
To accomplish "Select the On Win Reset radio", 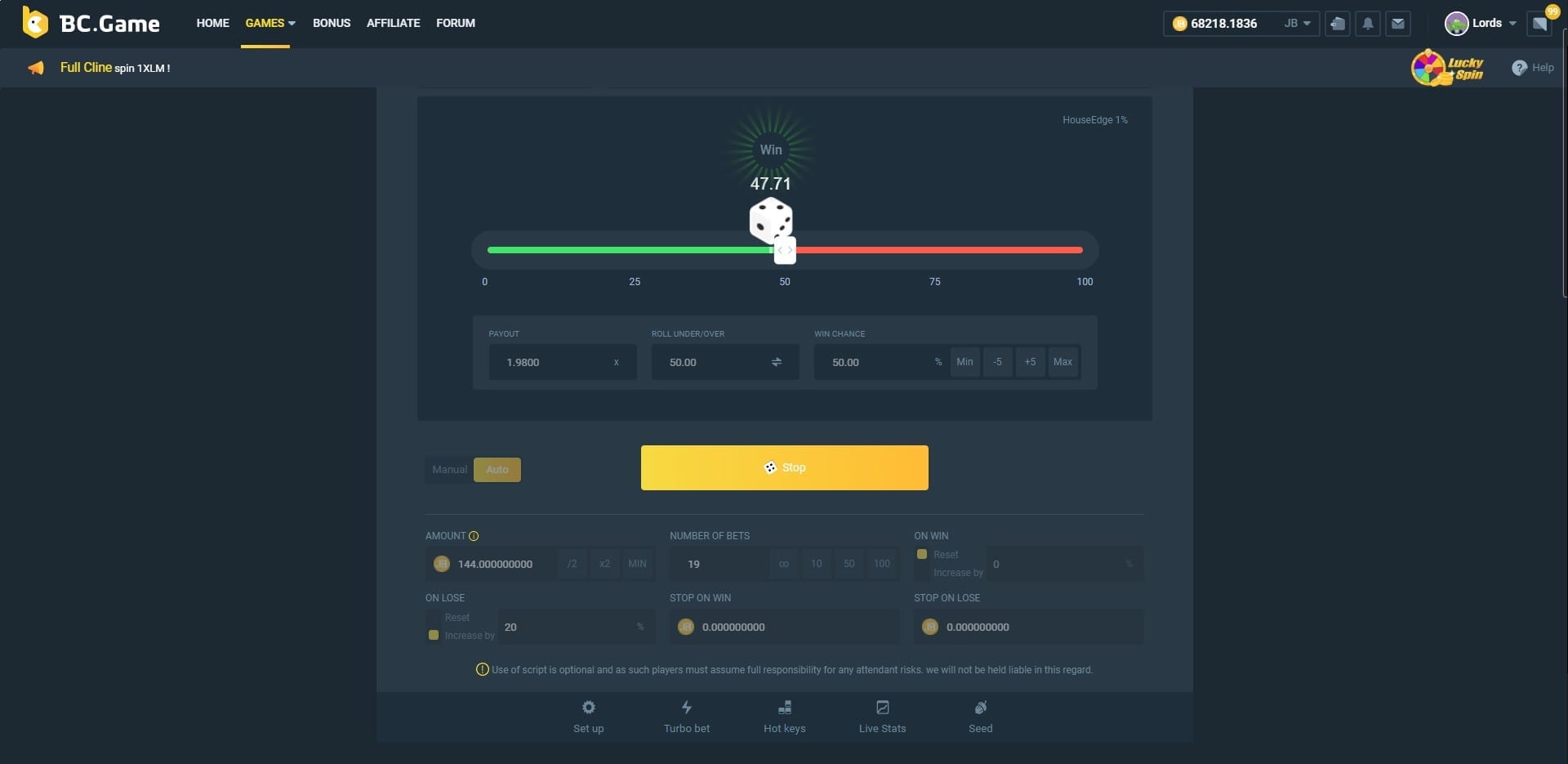I will click(922, 554).
